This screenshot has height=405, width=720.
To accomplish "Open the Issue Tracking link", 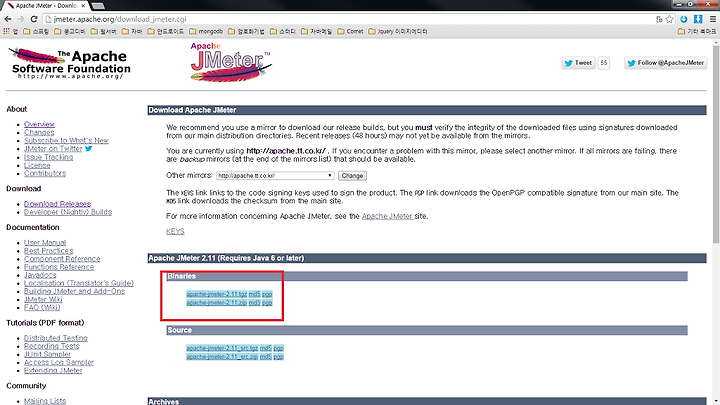I will pos(48,157).
